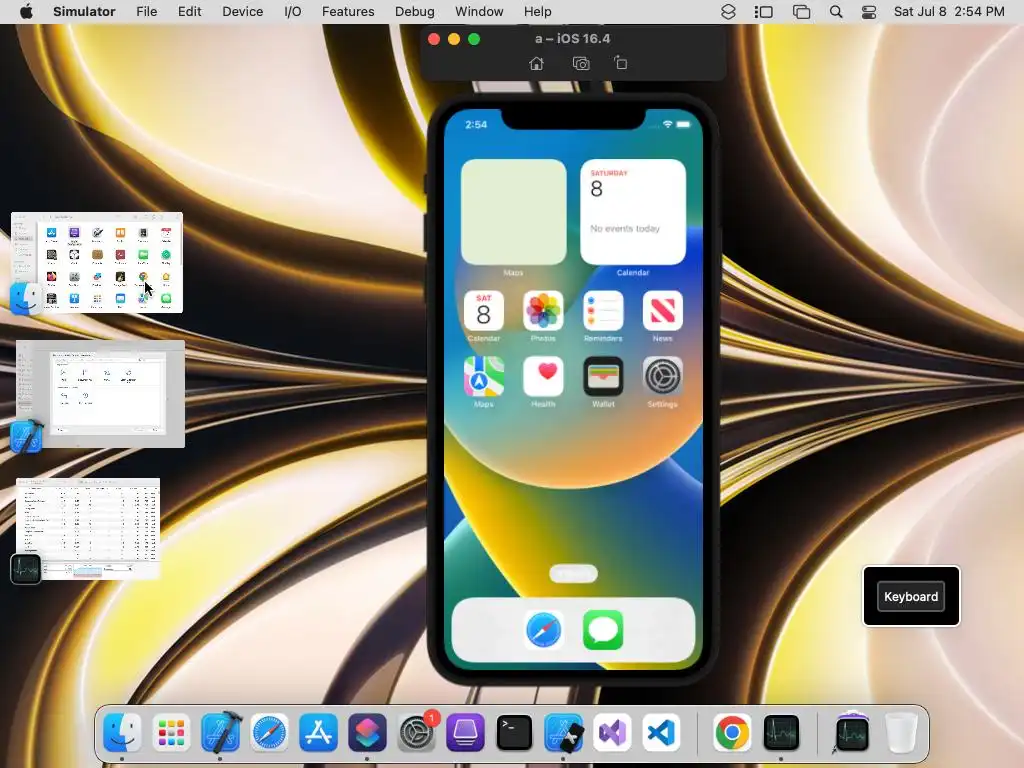Open the Apple menu
The height and width of the screenshot is (768, 1024).
point(26,12)
